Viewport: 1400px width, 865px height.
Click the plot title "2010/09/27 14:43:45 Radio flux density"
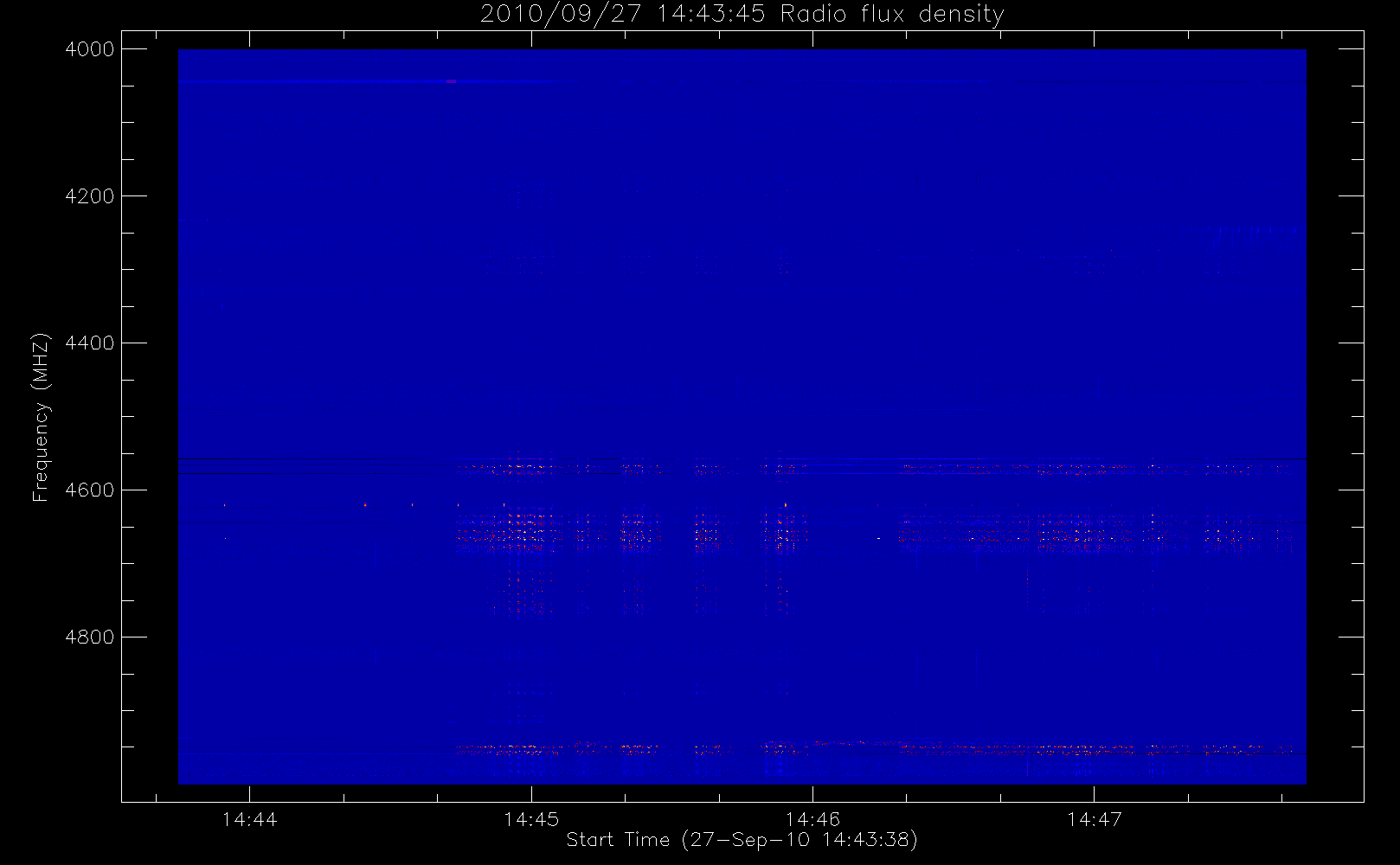(x=742, y=15)
